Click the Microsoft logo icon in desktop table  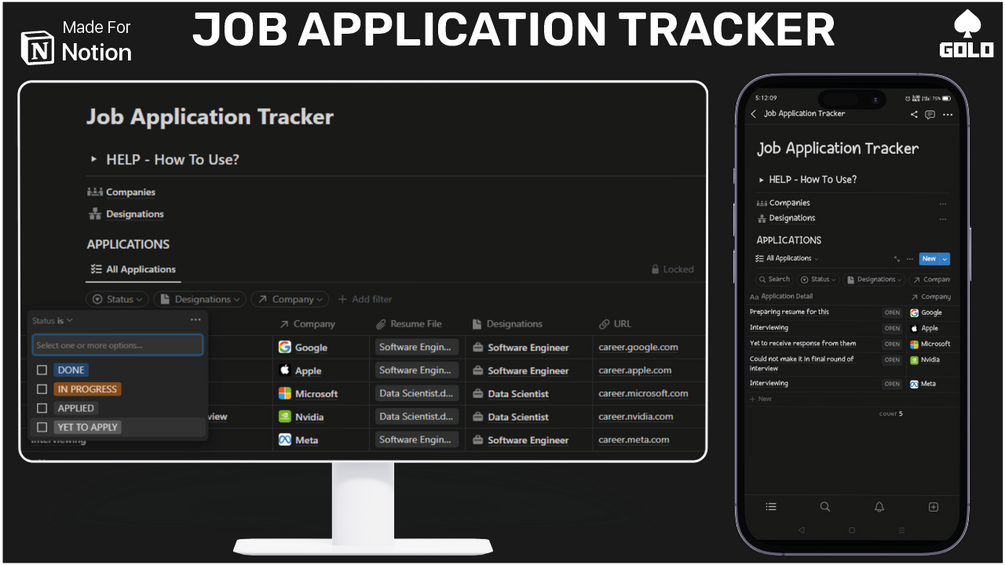pos(285,393)
